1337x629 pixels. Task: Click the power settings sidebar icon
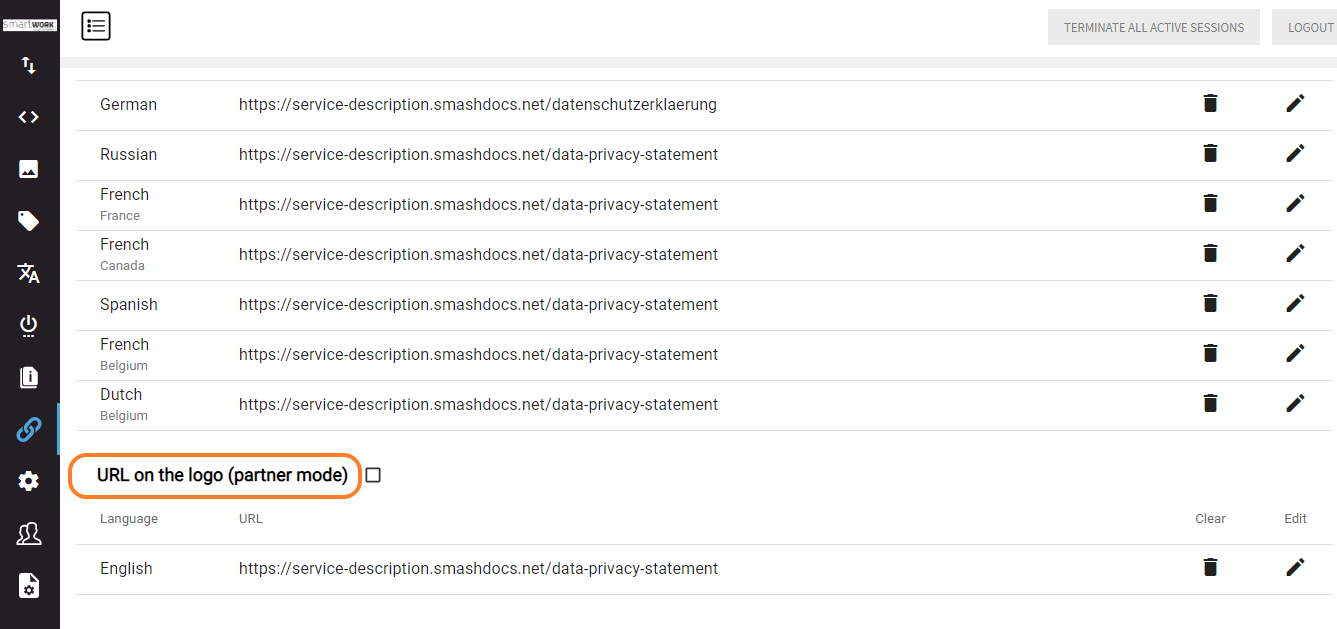click(29, 325)
